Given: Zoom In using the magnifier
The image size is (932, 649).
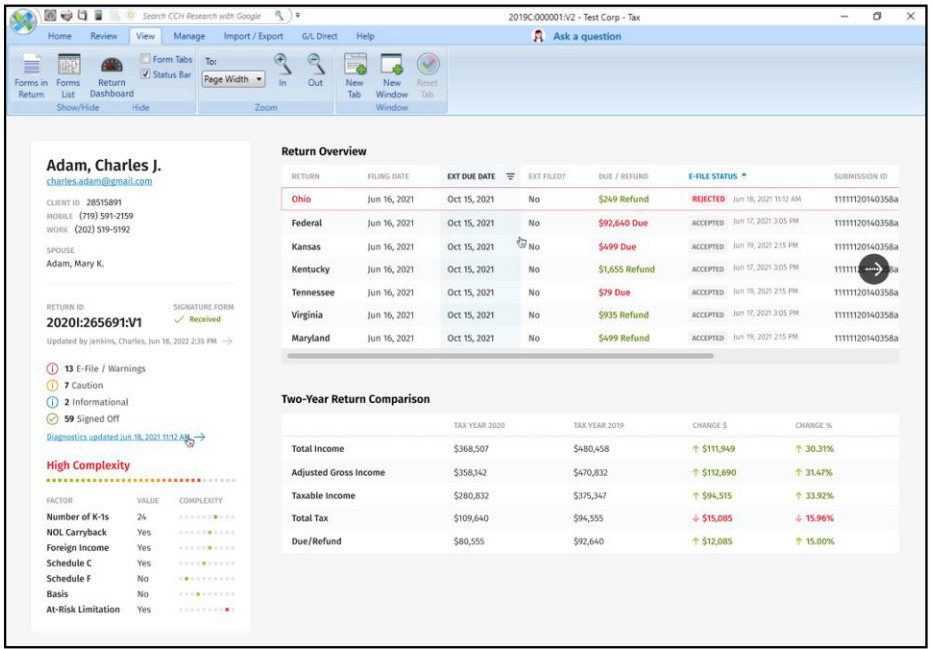Looking at the screenshot, I should (282, 70).
